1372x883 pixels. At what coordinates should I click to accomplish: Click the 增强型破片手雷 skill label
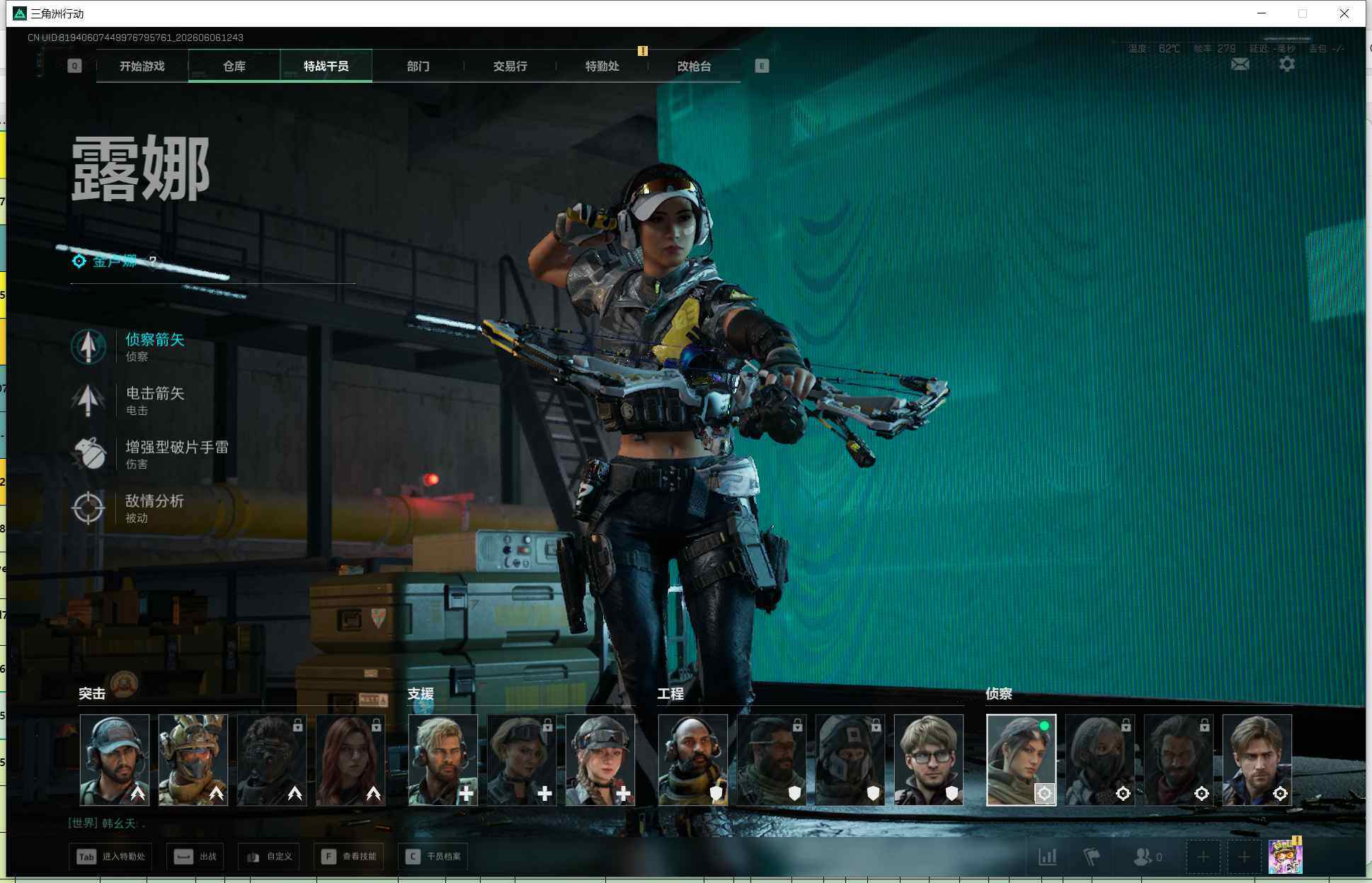(177, 447)
